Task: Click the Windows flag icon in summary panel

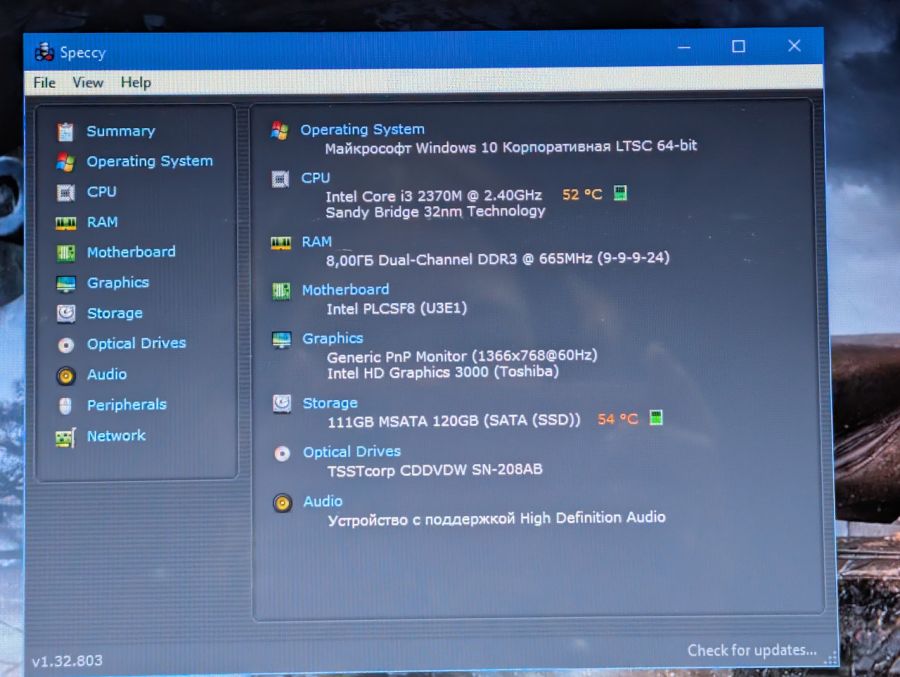Action: click(x=280, y=130)
